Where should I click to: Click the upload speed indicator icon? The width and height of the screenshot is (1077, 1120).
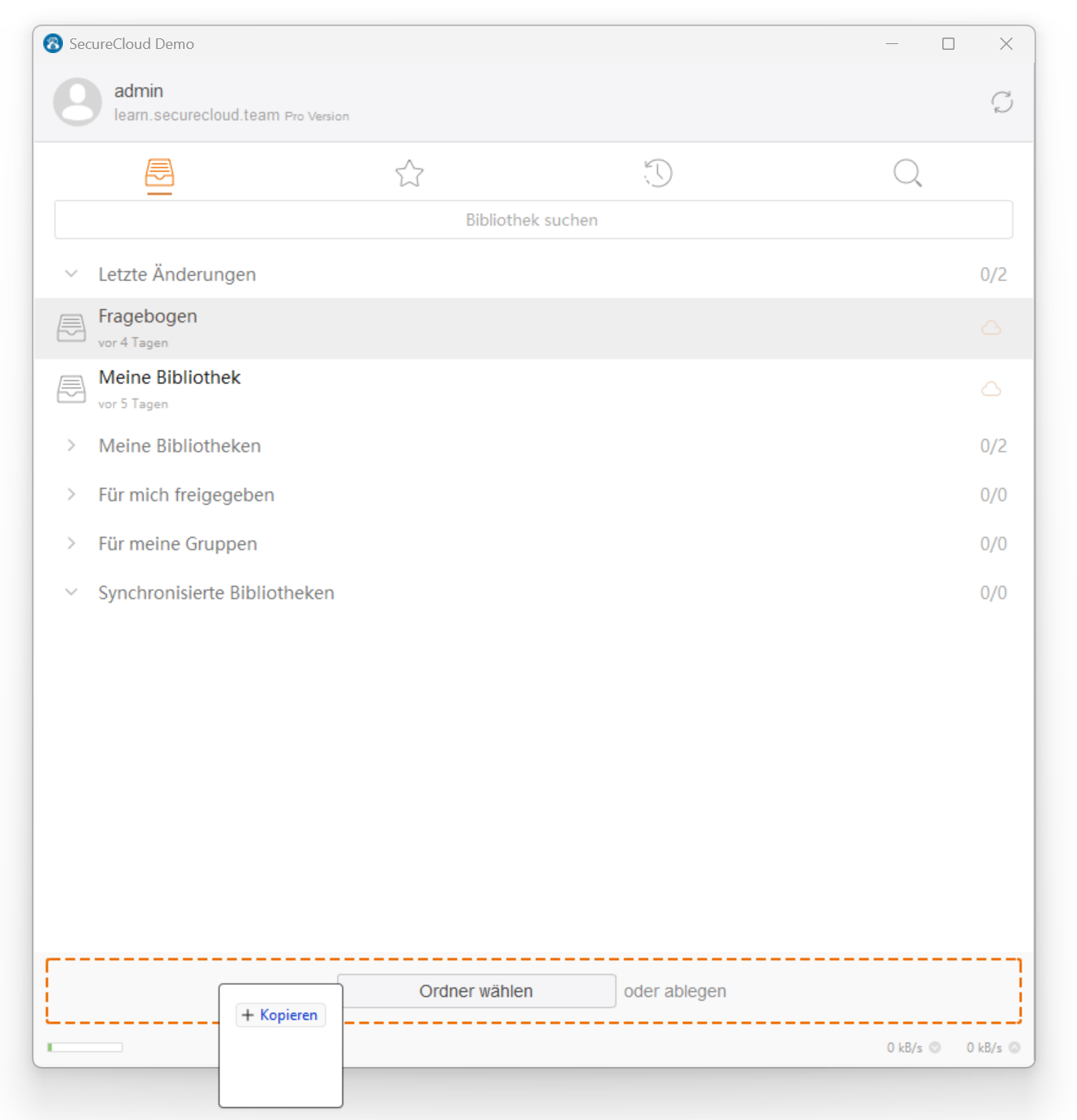(1014, 1047)
